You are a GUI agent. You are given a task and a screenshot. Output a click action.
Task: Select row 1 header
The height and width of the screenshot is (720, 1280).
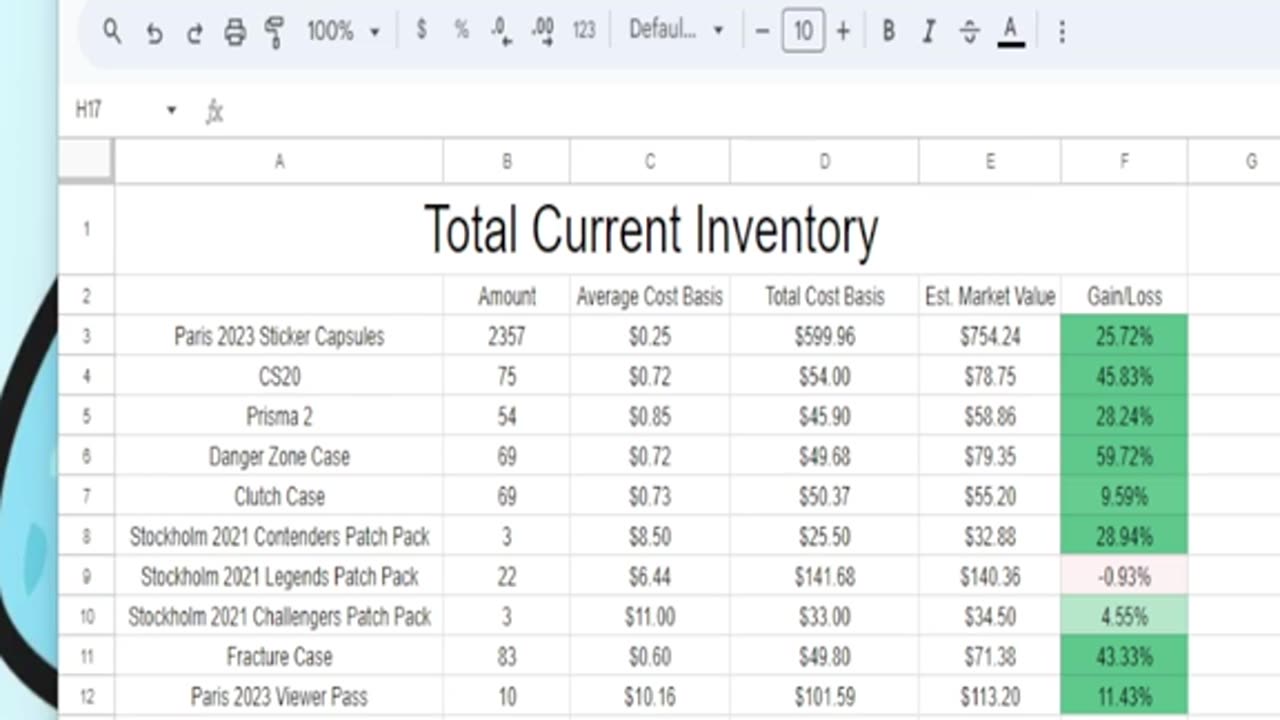[x=86, y=229]
